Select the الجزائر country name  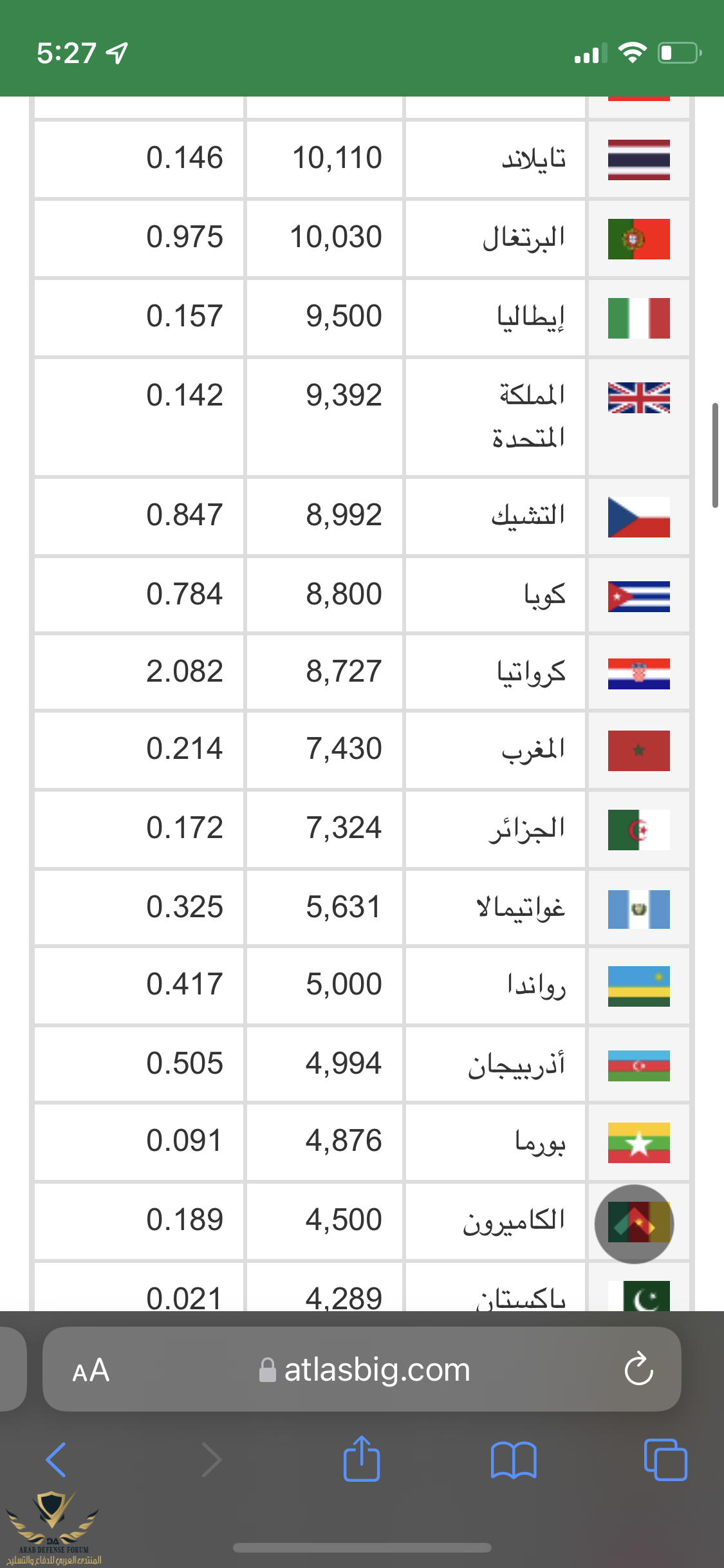tap(526, 829)
